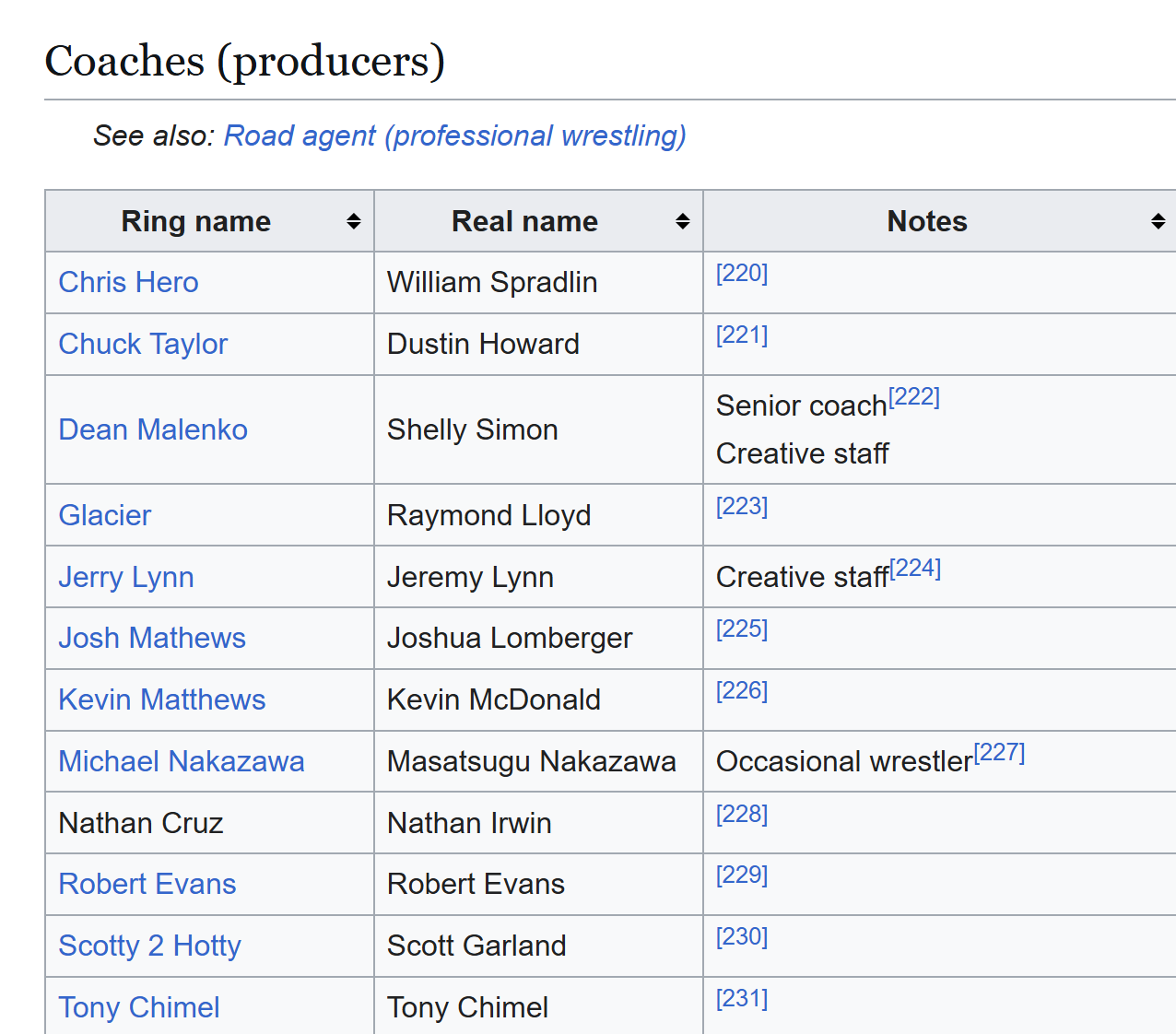
Task: Click the Scott Garland cell
Action: [x=538, y=946]
